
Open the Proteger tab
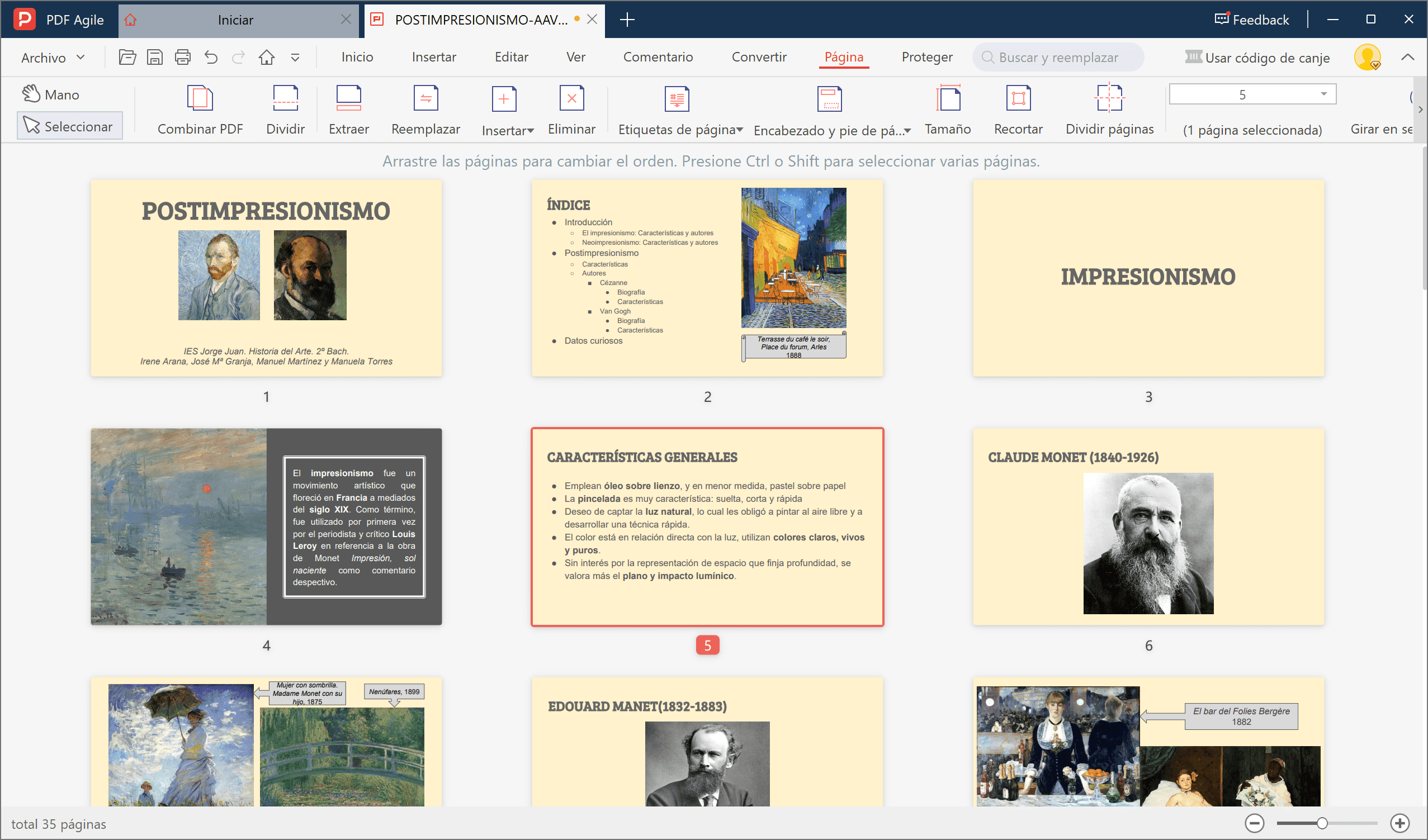point(927,56)
